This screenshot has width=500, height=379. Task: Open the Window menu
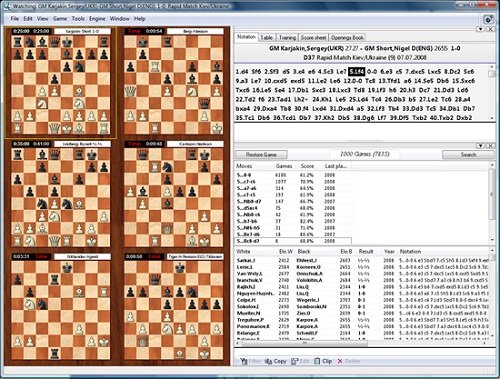[x=119, y=19]
